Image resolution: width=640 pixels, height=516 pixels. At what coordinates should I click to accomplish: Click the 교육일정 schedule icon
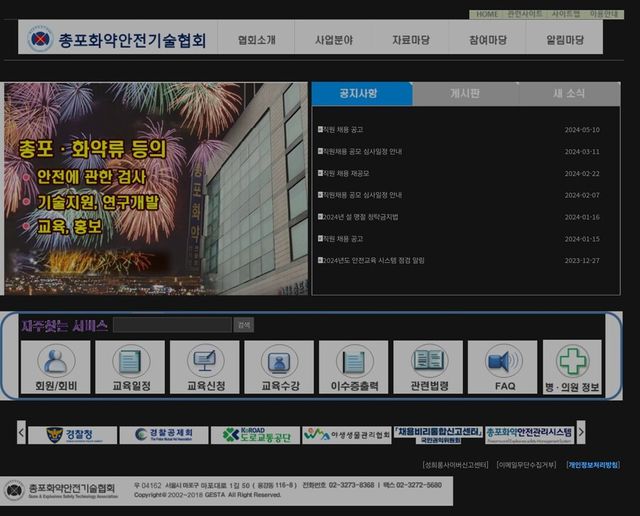130,367
